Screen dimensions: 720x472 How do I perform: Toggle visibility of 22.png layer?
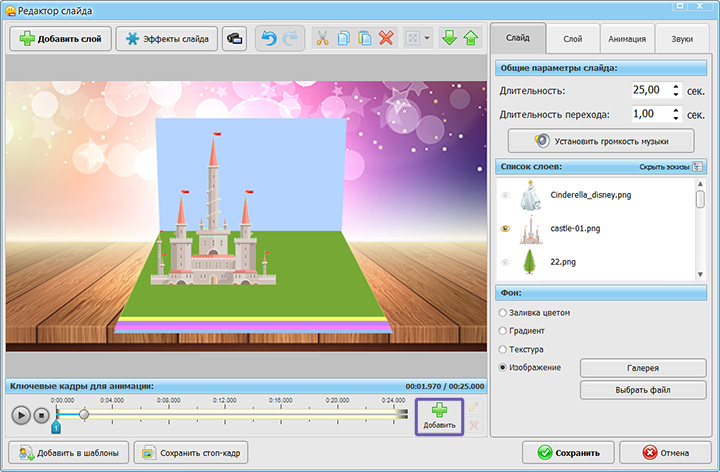tap(505, 262)
